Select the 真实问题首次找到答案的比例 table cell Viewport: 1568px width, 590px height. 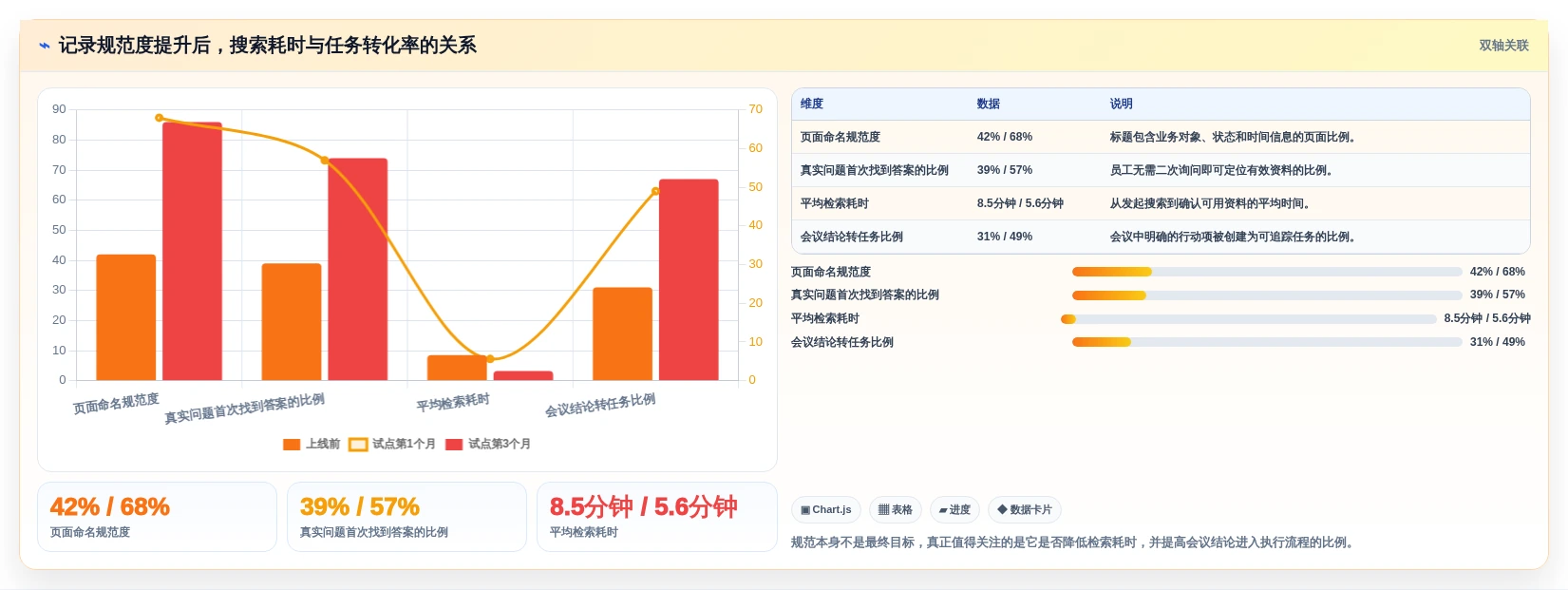click(875, 170)
